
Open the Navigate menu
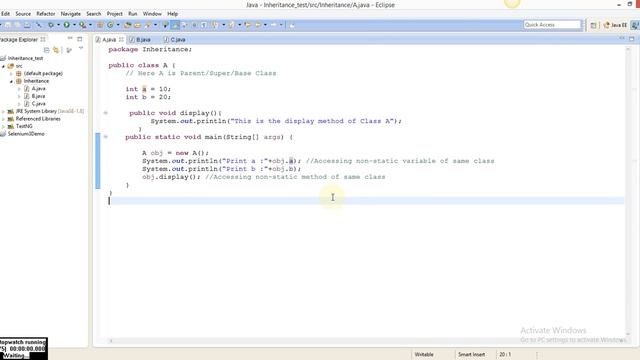tap(71, 13)
